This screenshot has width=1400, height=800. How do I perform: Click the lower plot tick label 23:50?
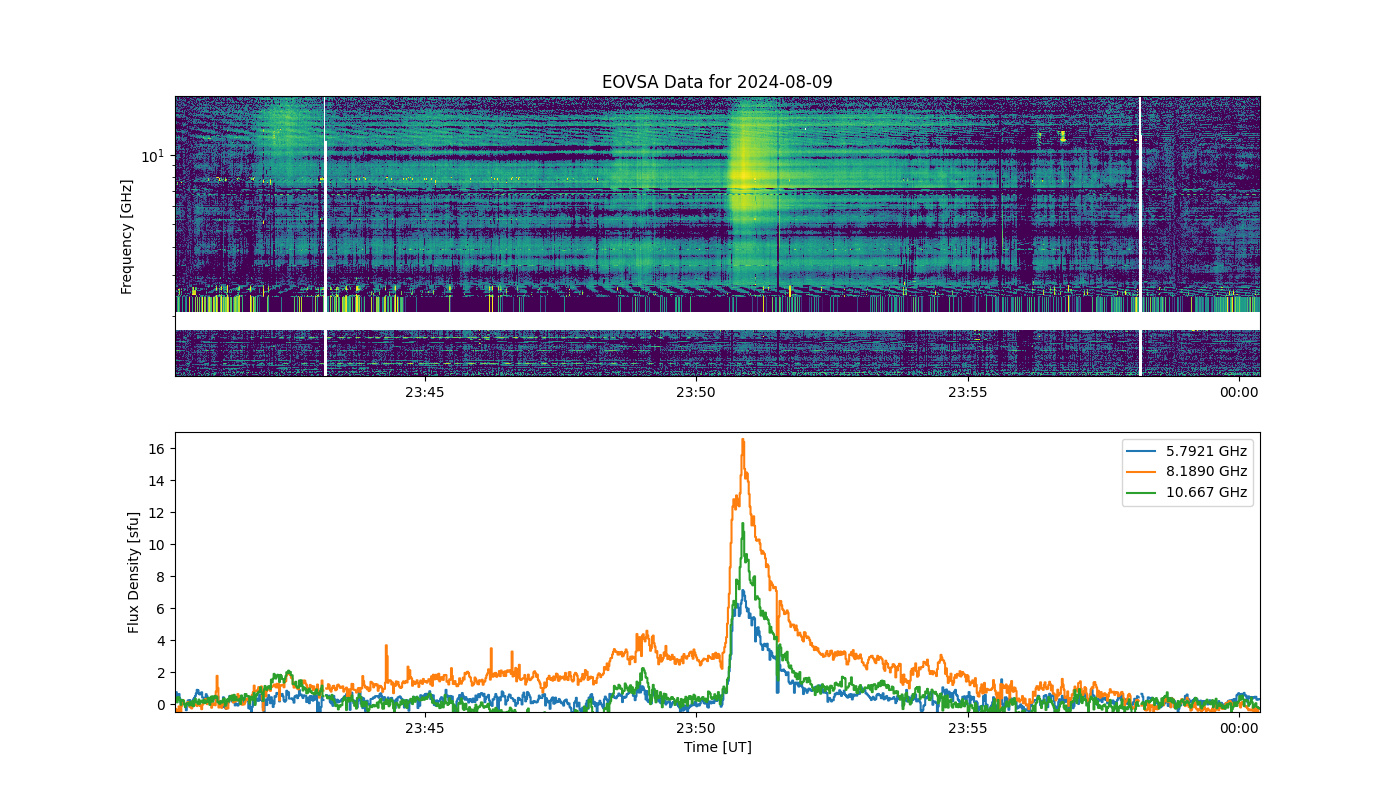click(x=696, y=728)
